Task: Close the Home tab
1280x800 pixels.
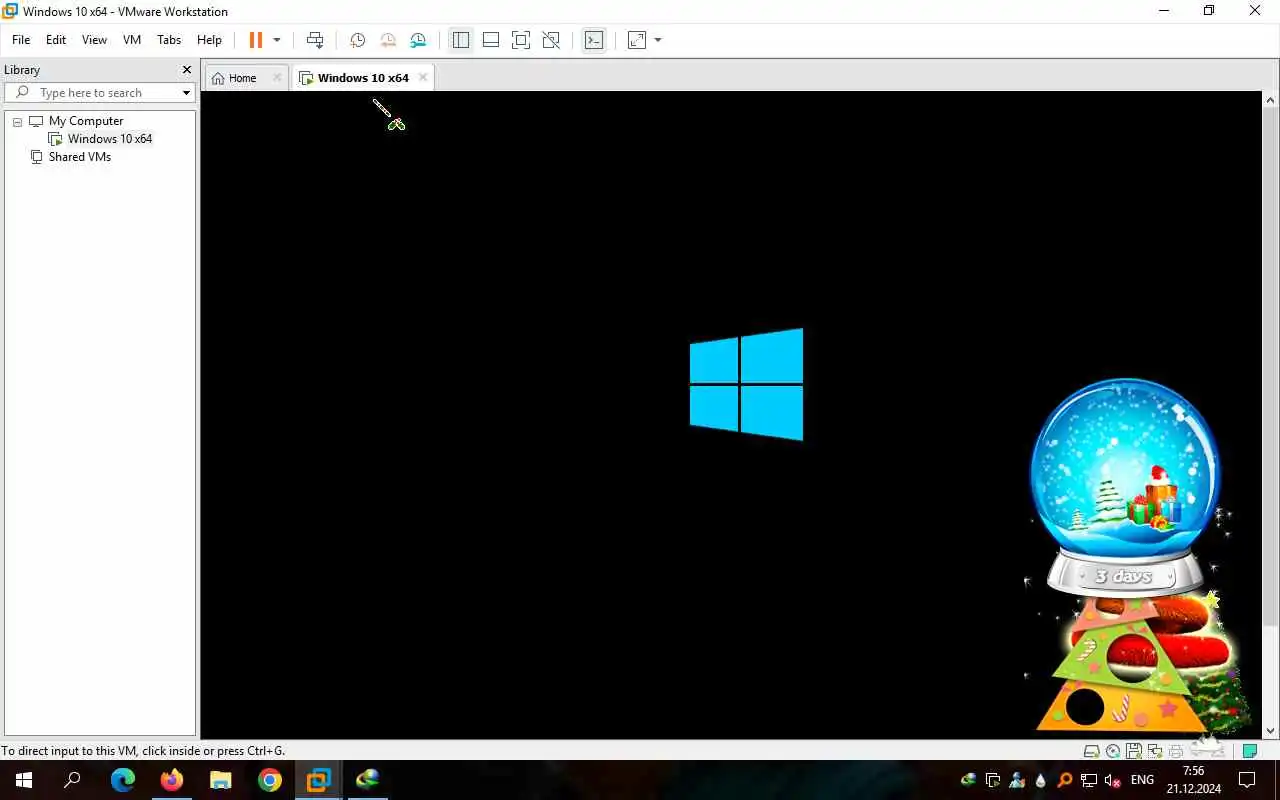Action: click(x=277, y=78)
